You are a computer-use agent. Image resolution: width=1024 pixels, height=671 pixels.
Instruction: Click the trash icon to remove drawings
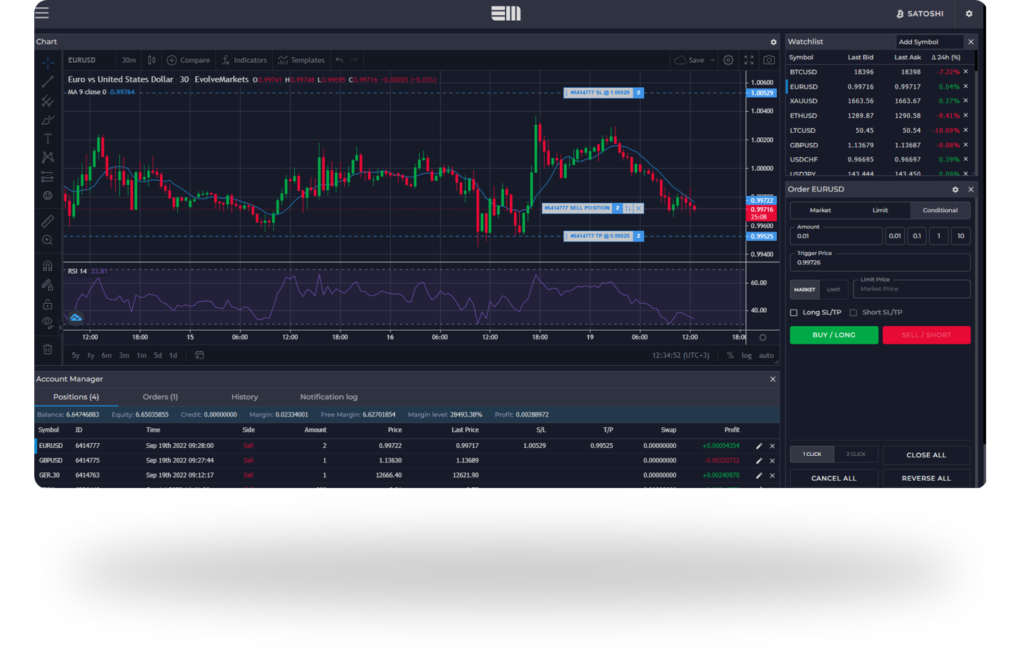(47, 349)
